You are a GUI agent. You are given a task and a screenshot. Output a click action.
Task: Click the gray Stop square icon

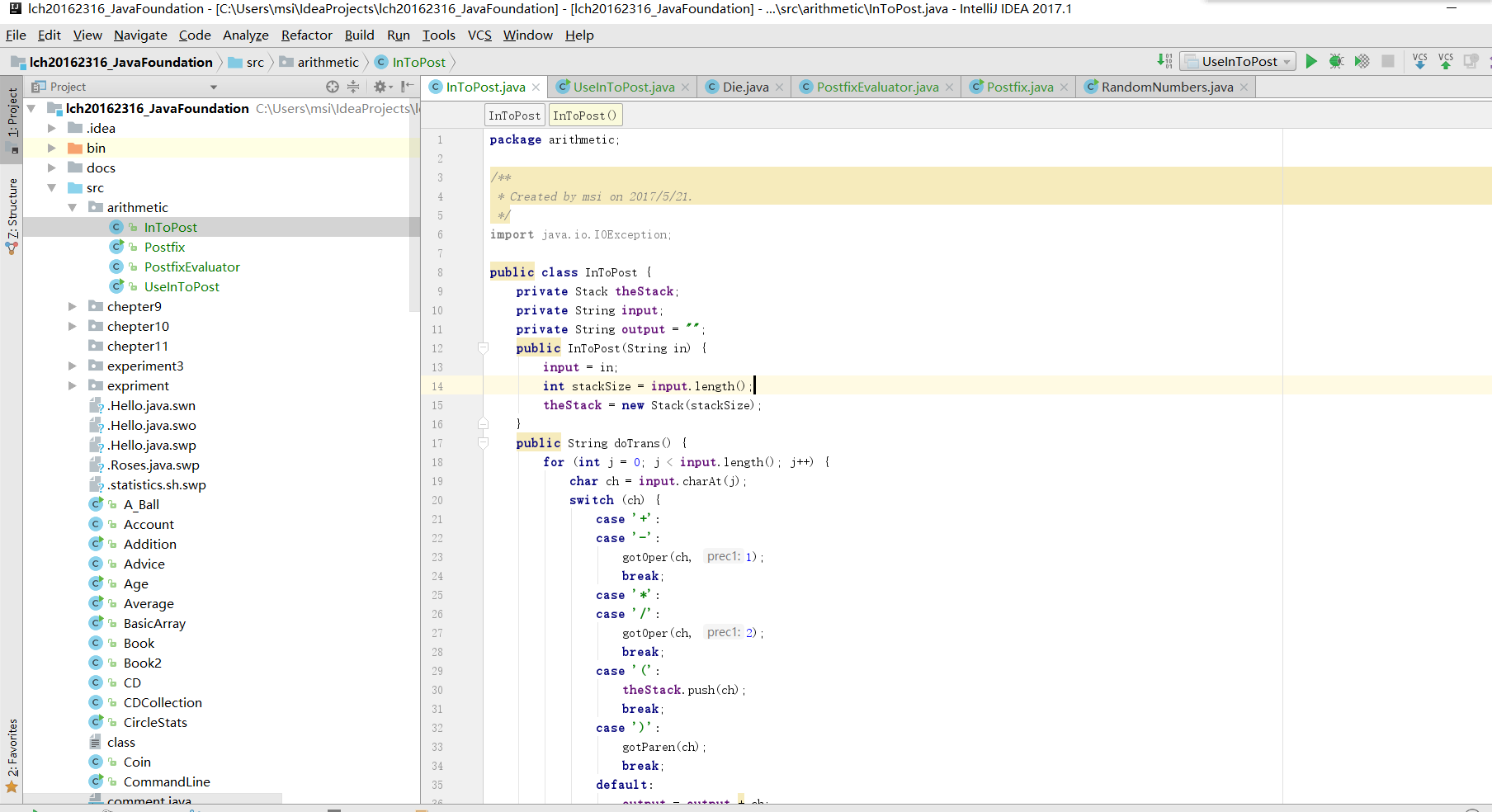(1388, 61)
